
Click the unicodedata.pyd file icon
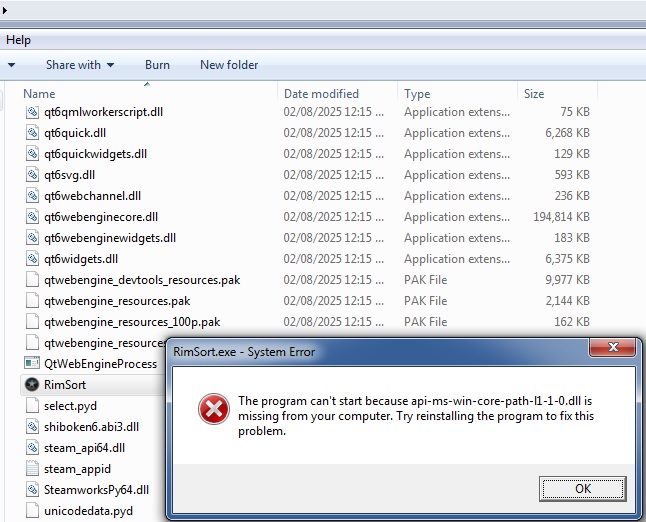click(32, 510)
